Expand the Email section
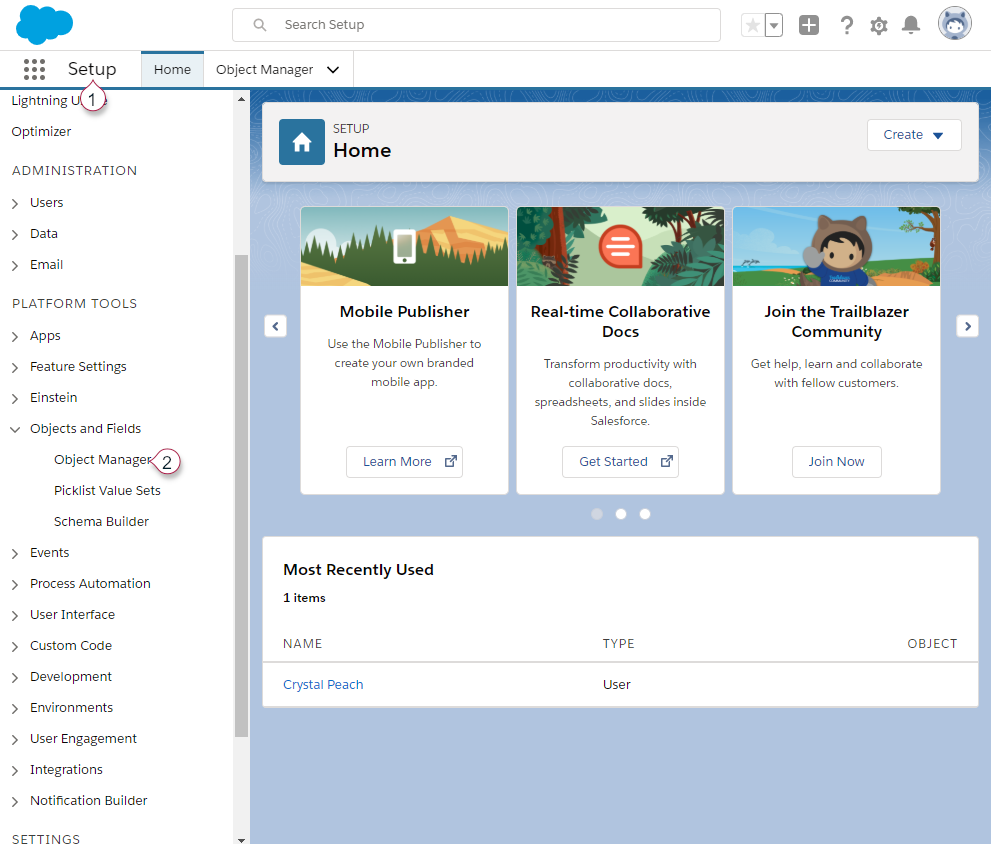The height and width of the screenshot is (844, 991). tap(15, 266)
